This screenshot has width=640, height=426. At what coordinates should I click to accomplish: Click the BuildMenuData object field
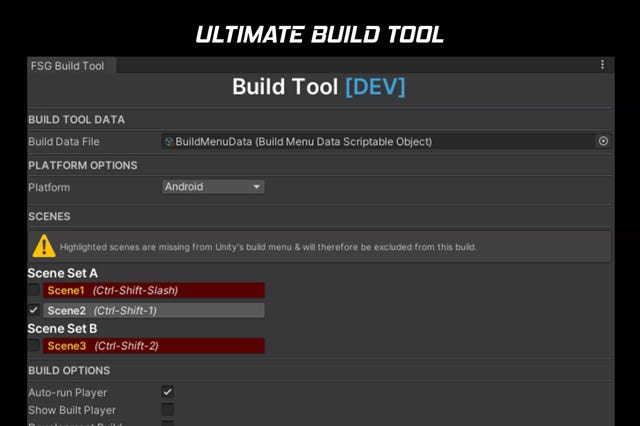[378, 142]
